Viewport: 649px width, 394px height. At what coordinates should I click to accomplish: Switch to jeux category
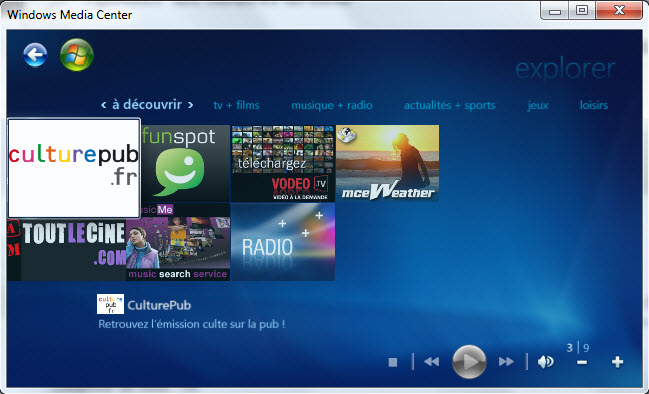click(538, 106)
